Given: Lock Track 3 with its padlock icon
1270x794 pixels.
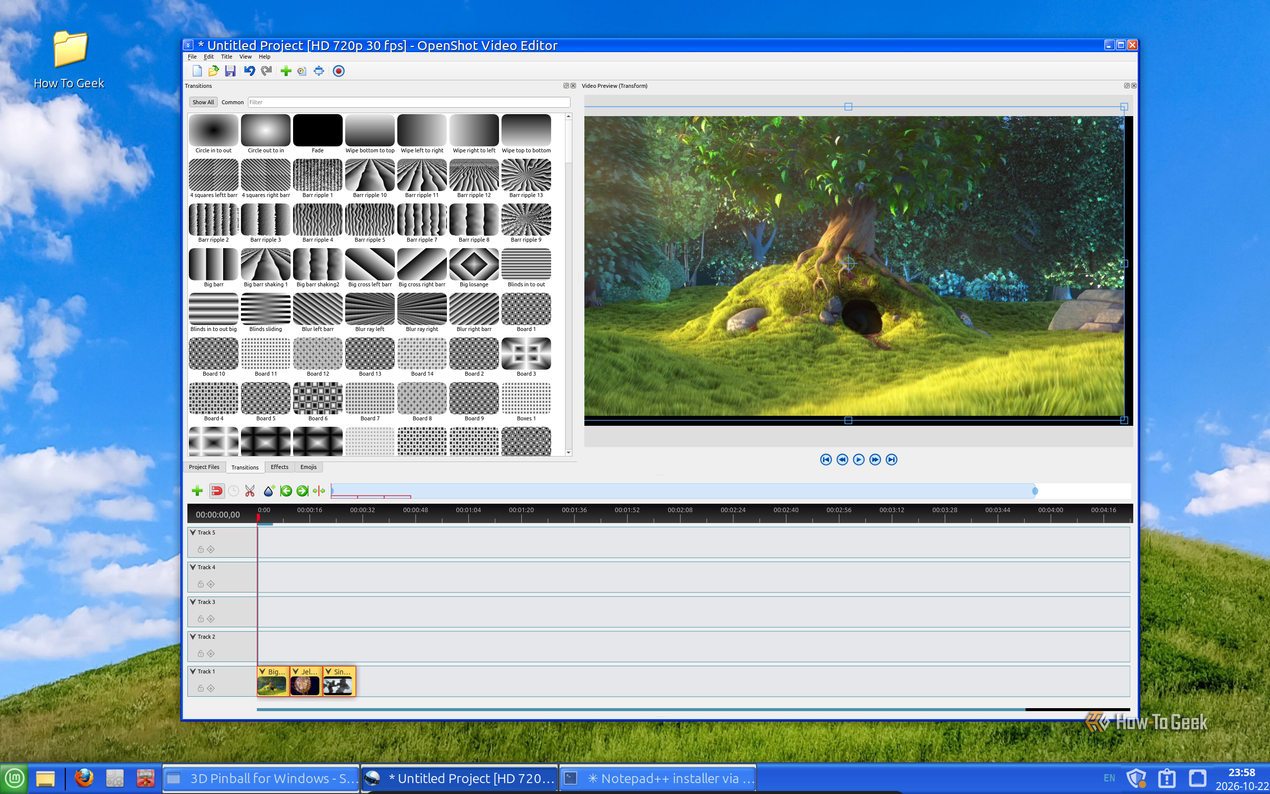Looking at the screenshot, I should [200, 619].
